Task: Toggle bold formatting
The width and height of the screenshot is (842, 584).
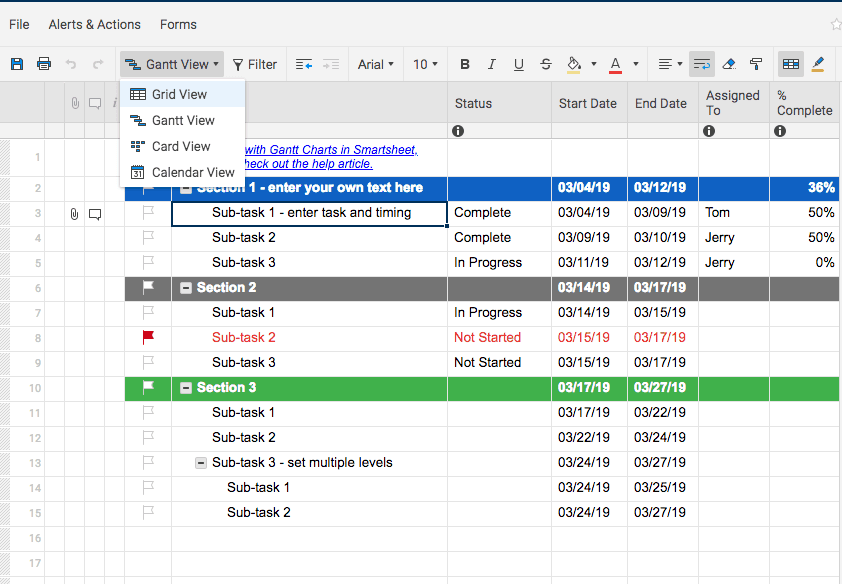Action: point(465,64)
